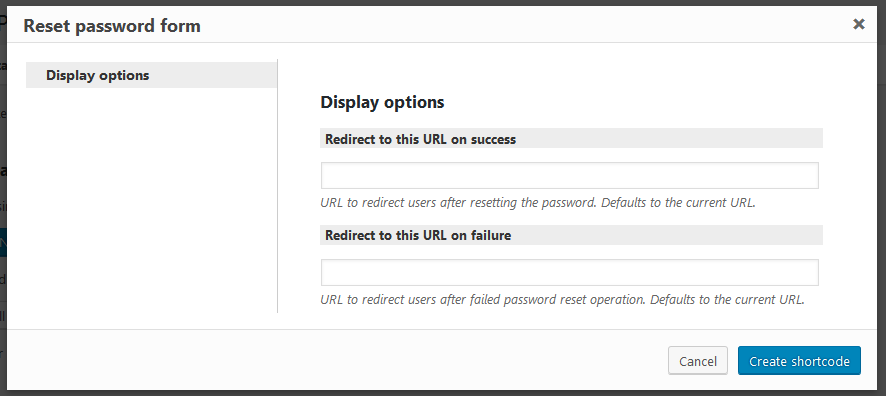The width and height of the screenshot is (886, 396).
Task: Click the gray bar right of failure label
Action: tap(667, 235)
